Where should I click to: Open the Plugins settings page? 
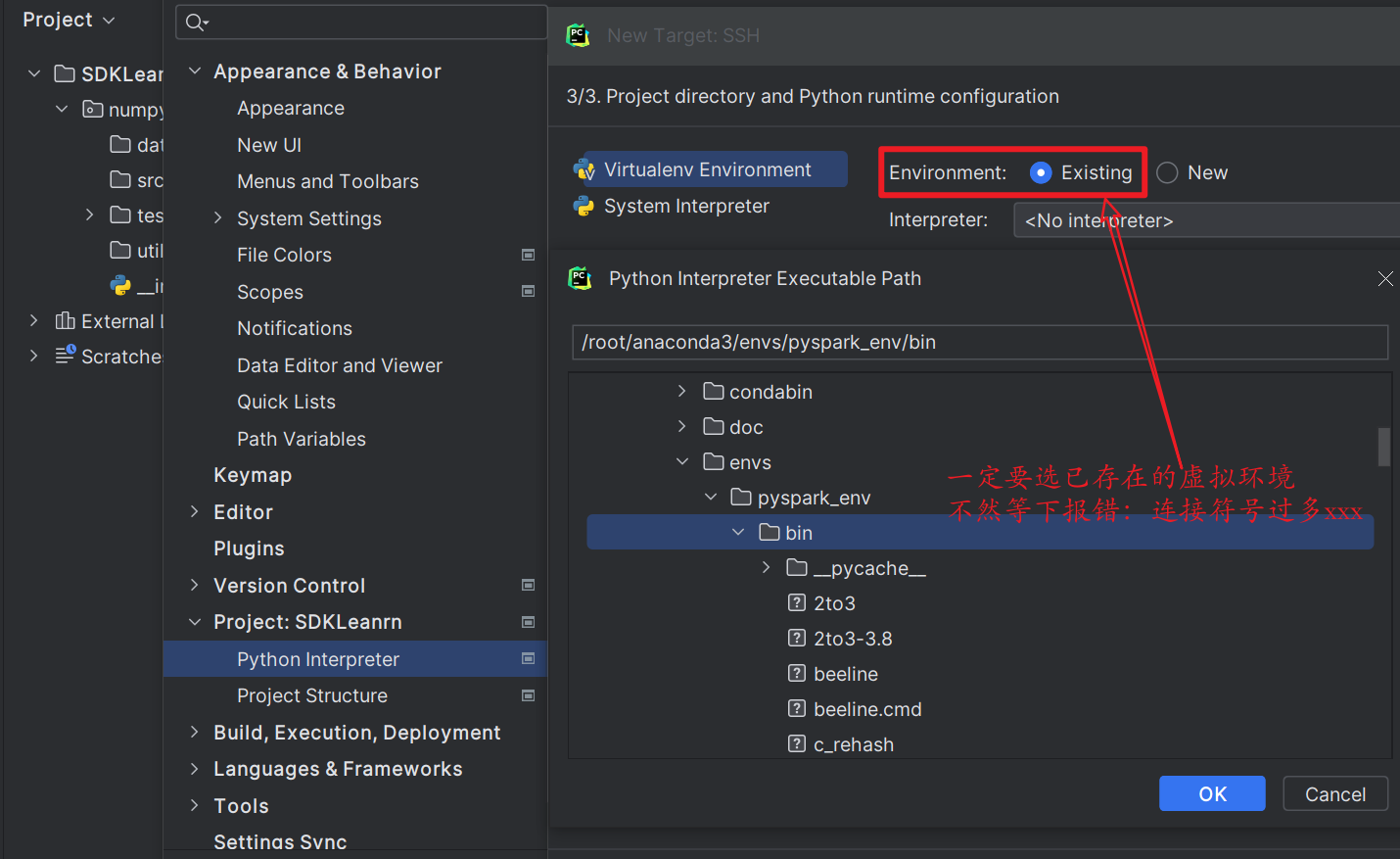click(249, 549)
